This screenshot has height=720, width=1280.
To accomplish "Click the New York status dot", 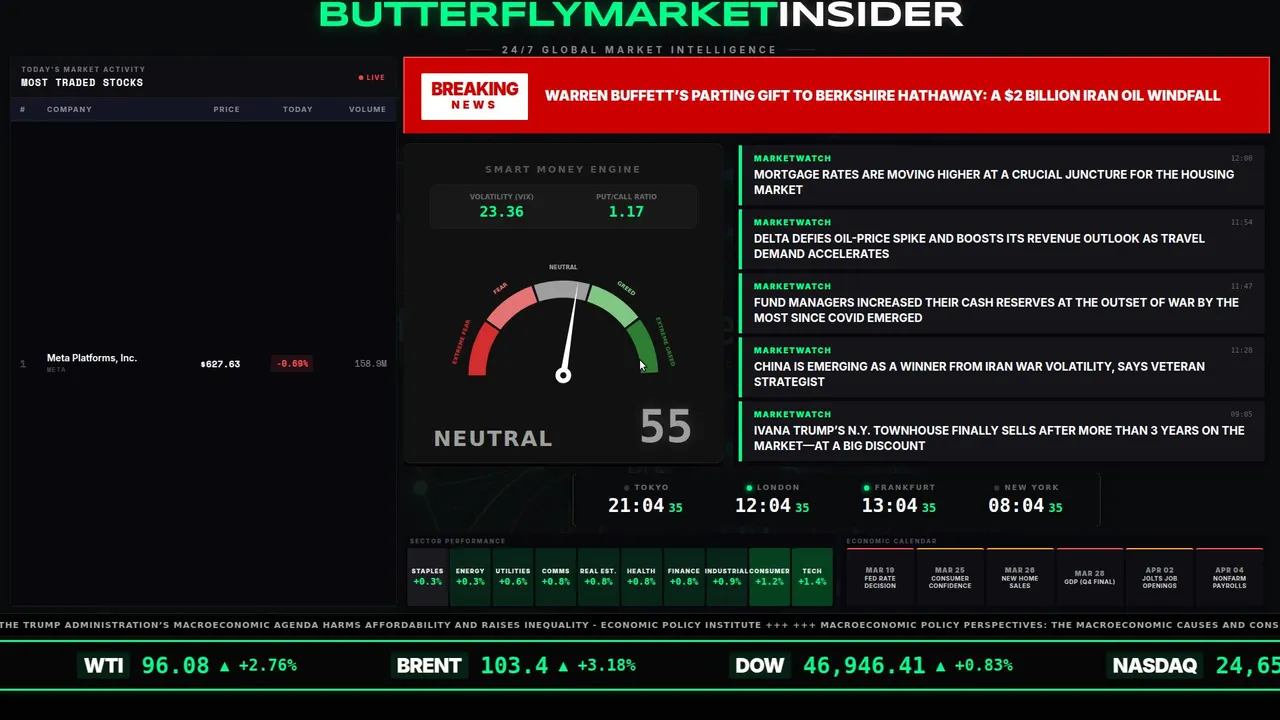I will pos(996,488).
